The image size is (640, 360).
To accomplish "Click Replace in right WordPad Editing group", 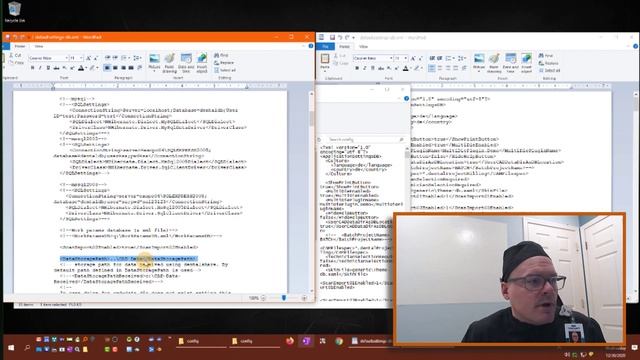I will coord(549,63).
